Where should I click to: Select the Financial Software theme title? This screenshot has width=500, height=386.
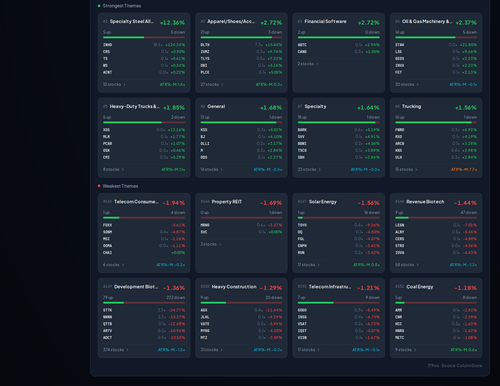[325, 21]
